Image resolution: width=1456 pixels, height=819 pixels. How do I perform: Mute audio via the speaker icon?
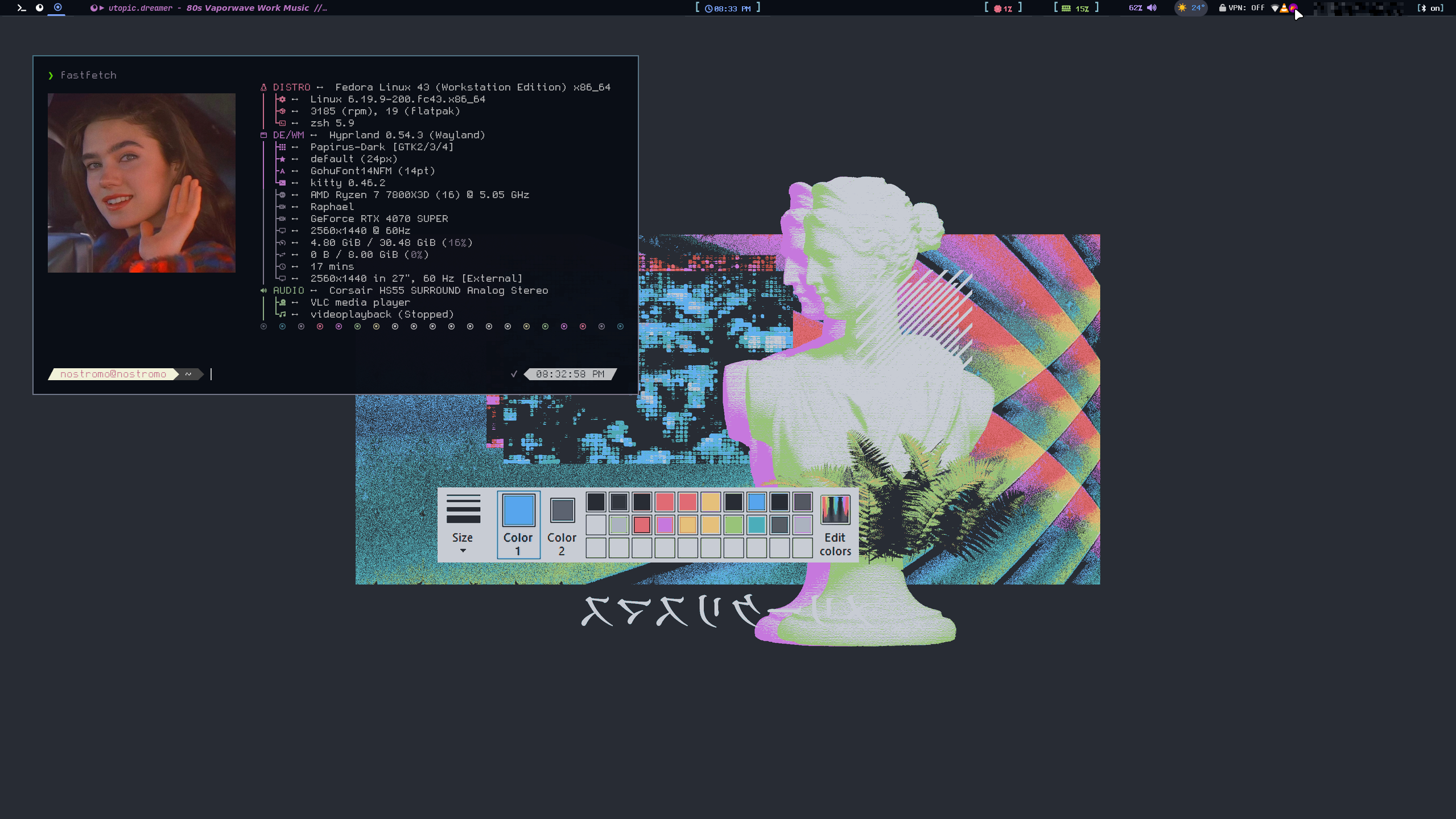(1152, 8)
